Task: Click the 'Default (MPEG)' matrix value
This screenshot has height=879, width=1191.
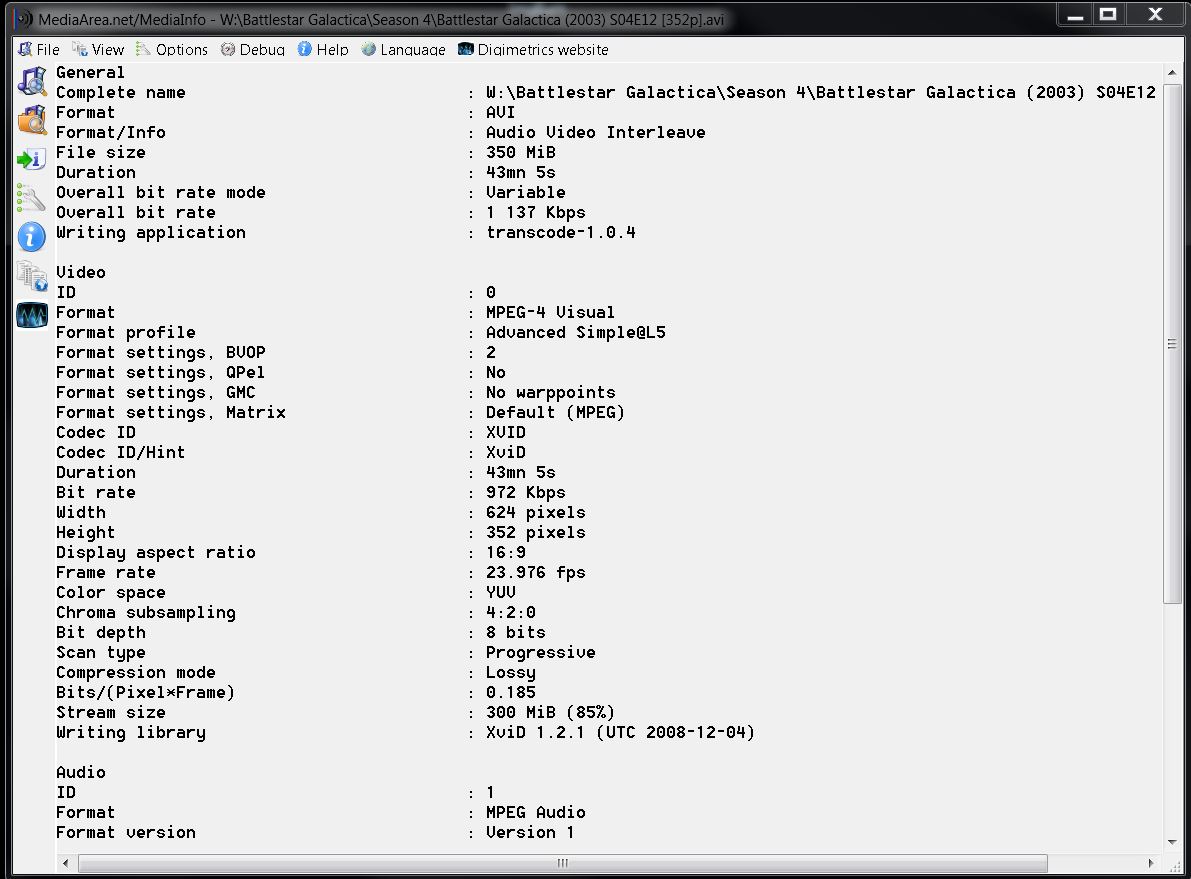Action: pos(555,413)
